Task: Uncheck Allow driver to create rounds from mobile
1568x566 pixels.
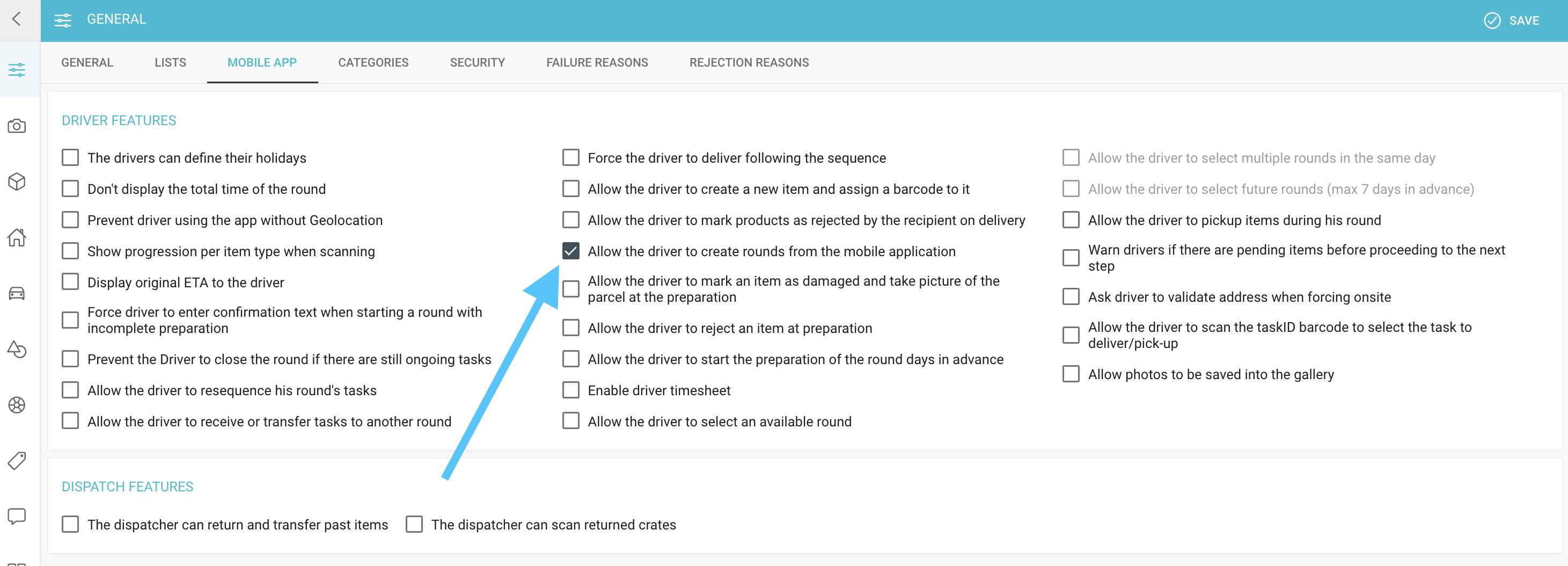Action: coord(571,251)
